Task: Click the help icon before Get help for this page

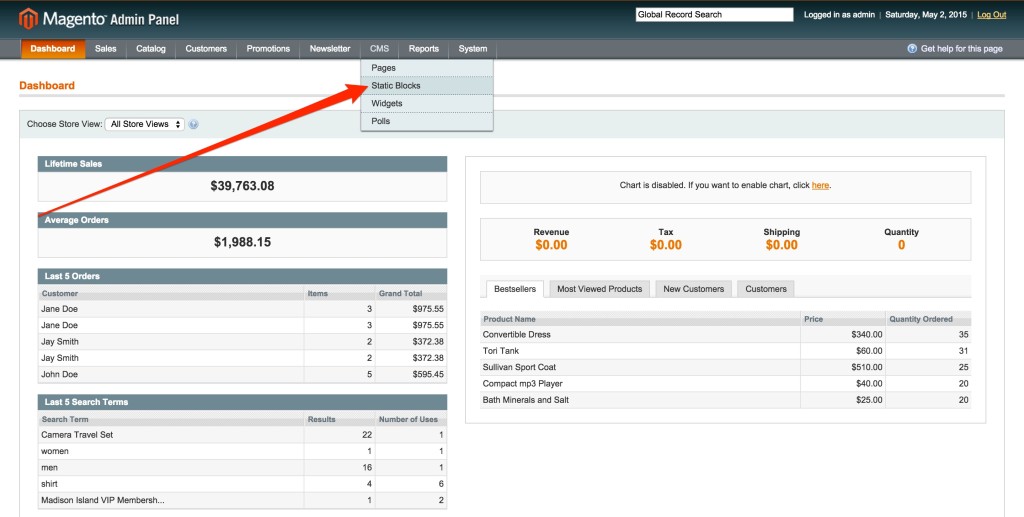Action: (x=912, y=48)
